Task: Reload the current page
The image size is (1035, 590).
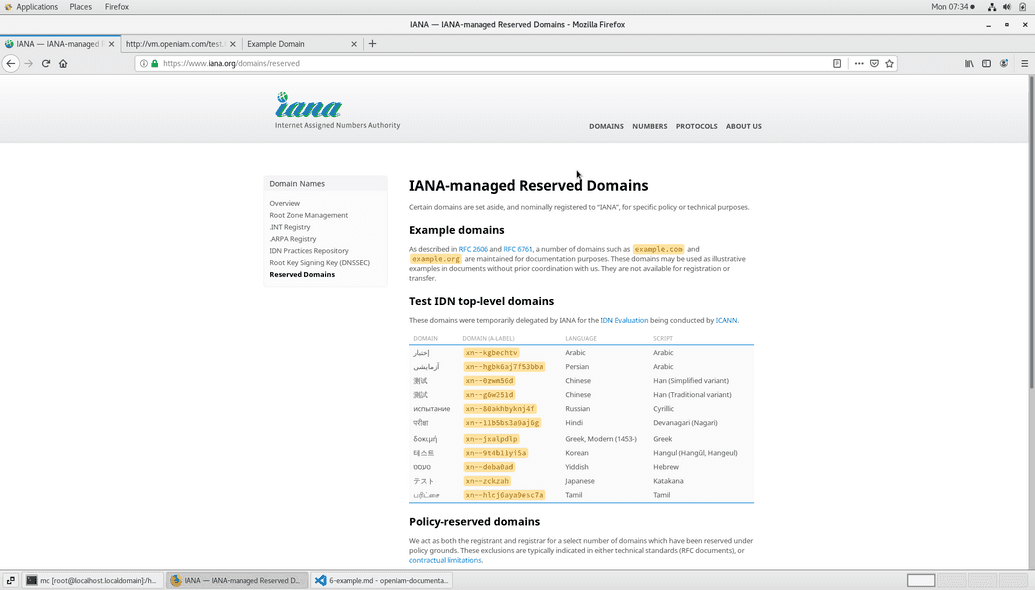Action: [x=46, y=63]
